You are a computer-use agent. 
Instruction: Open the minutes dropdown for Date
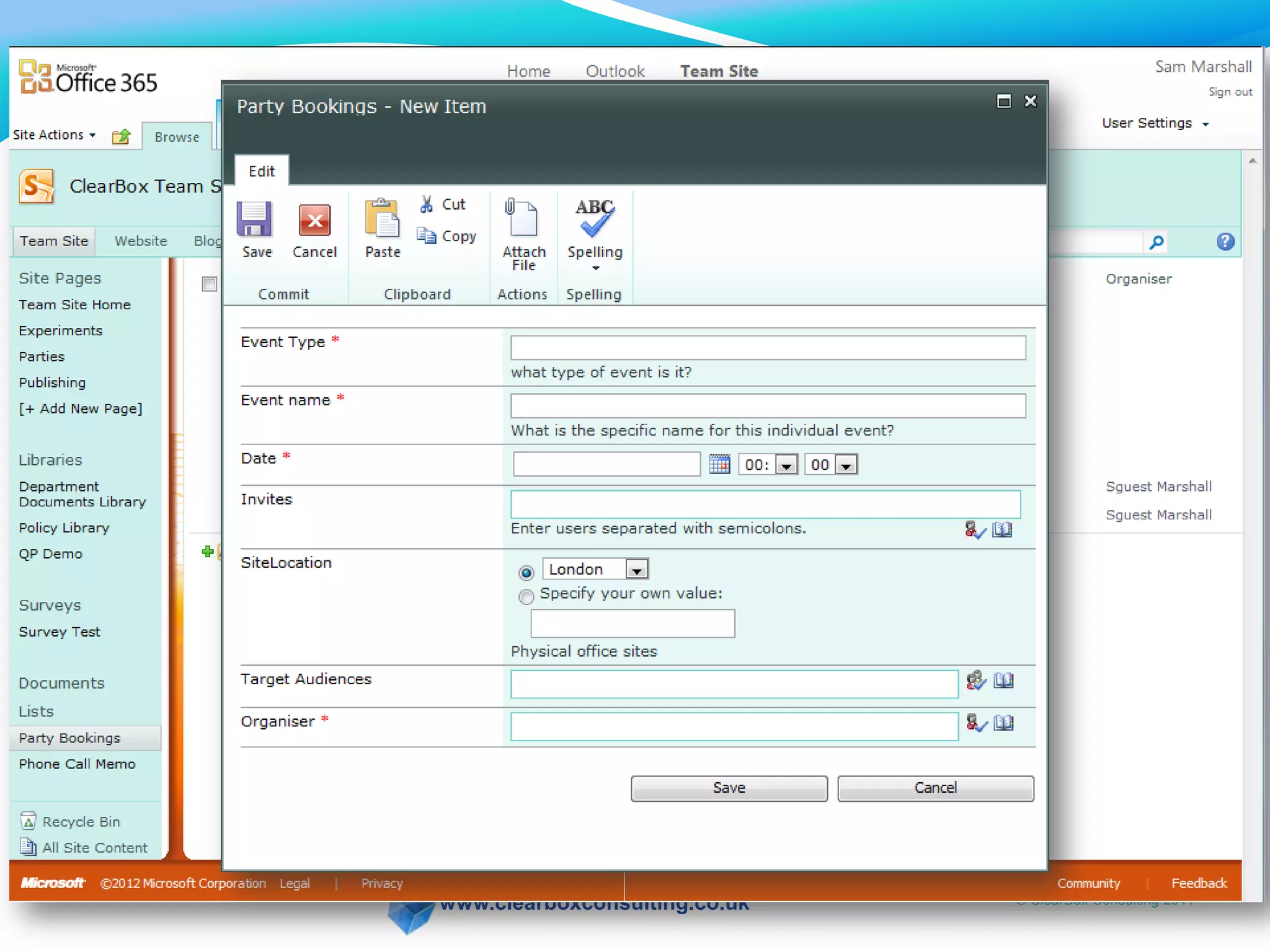(x=846, y=465)
